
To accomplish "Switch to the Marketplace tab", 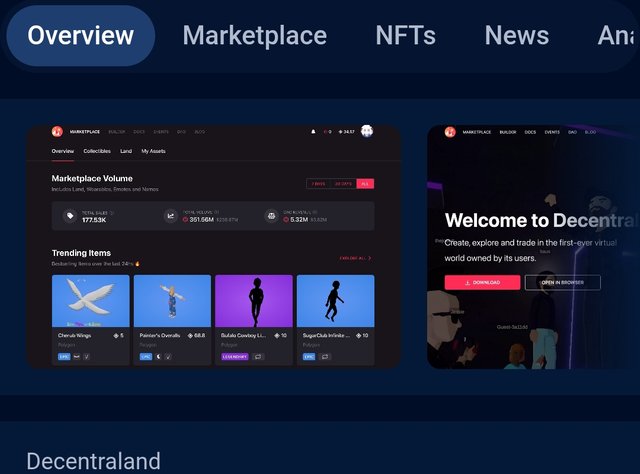I will 255,36.
